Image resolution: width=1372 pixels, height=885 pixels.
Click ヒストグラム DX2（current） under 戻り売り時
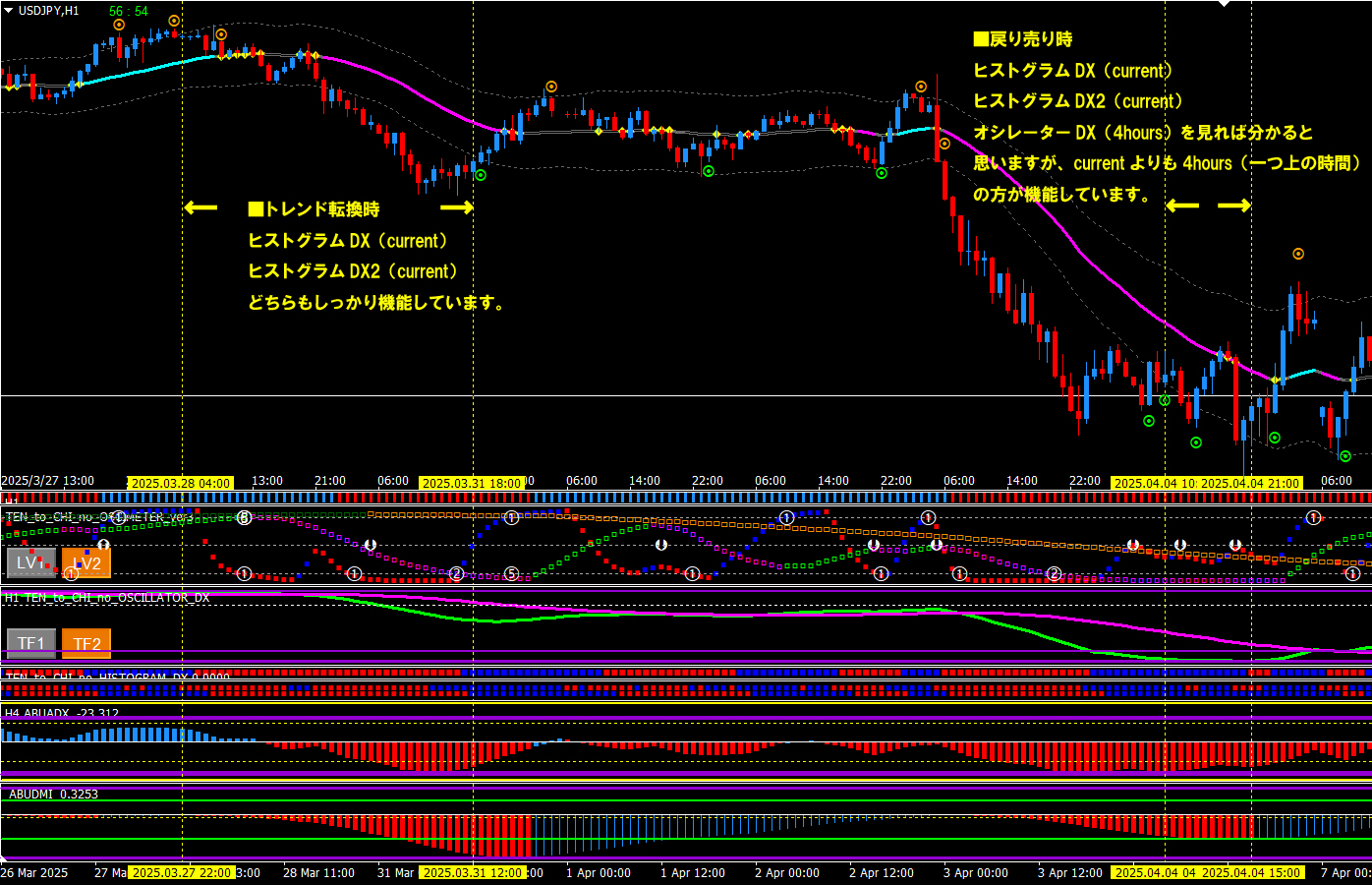(x=1078, y=101)
